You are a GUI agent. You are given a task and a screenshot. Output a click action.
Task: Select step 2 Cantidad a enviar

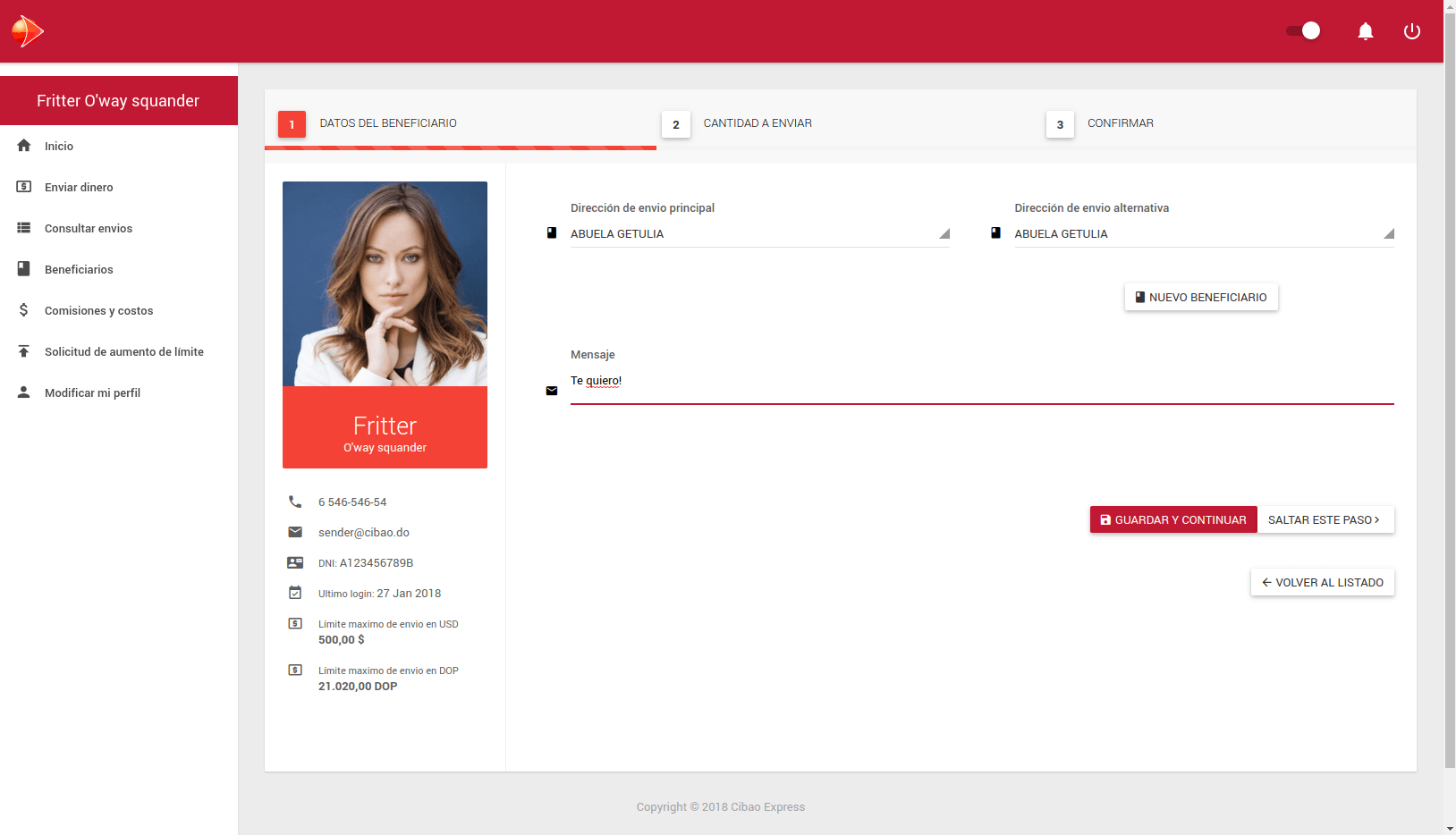pyautogui.click(x=738, y=123)
